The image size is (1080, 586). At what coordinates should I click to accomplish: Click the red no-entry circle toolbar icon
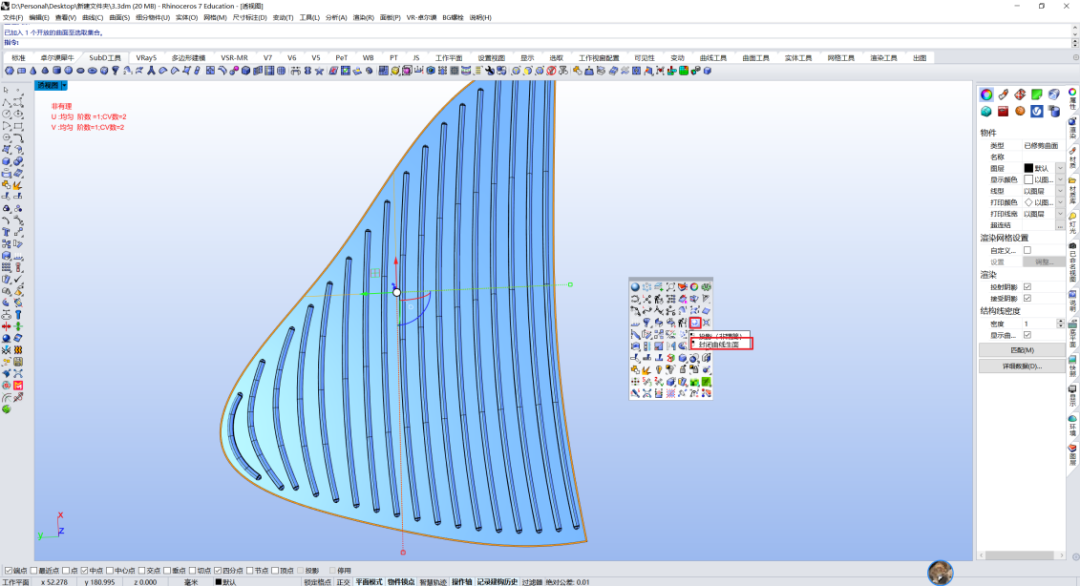(551, 71)
